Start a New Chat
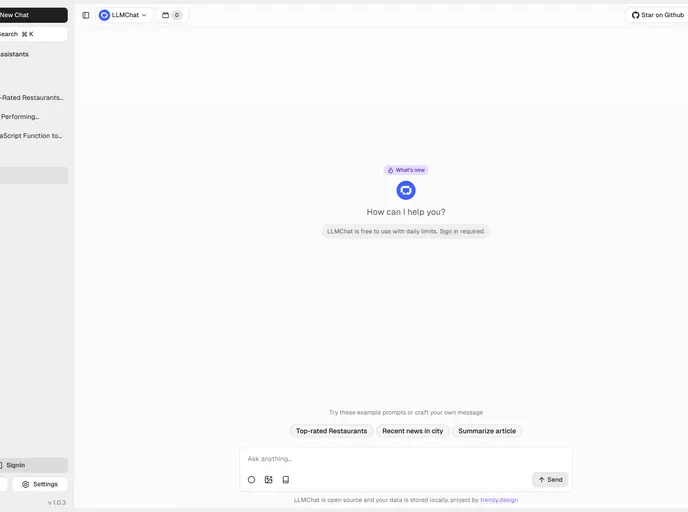This screenshot has width=688, height=512. click(x=33, y=15)
